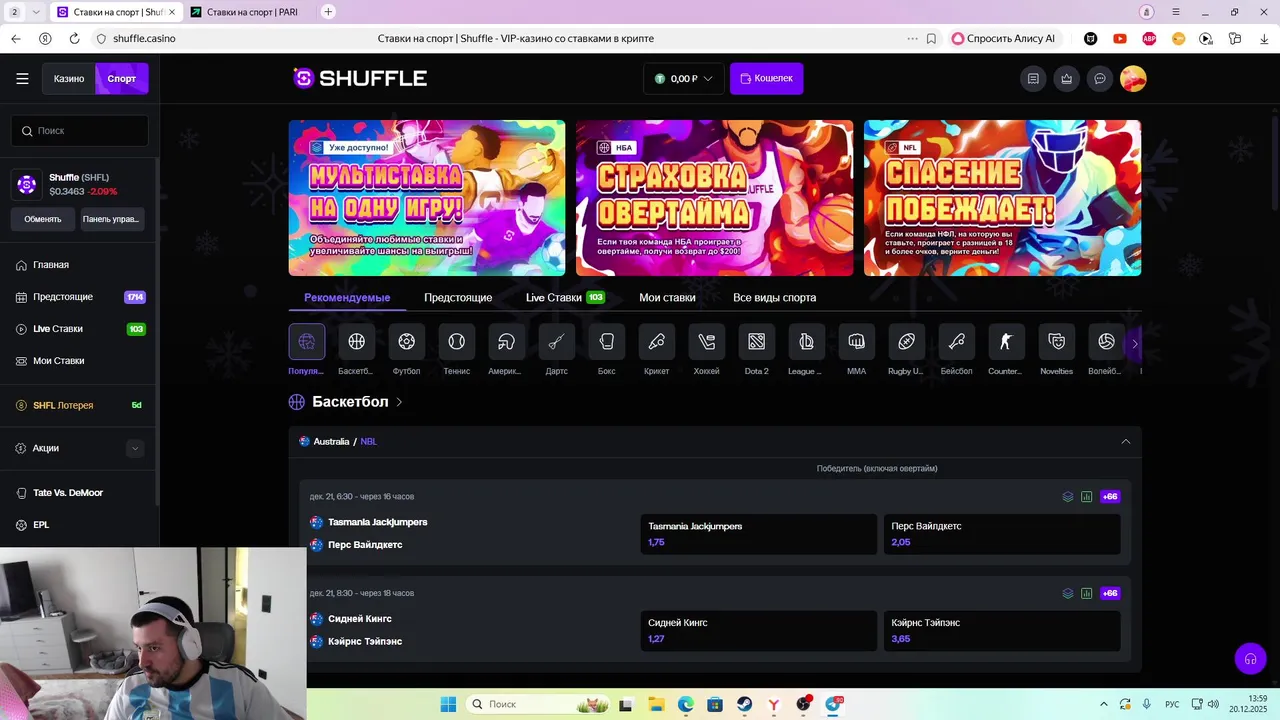Switch to Casino mode
Image resolution: width=1280 pixels, height=720 pixels.
(x=69, y=79)
